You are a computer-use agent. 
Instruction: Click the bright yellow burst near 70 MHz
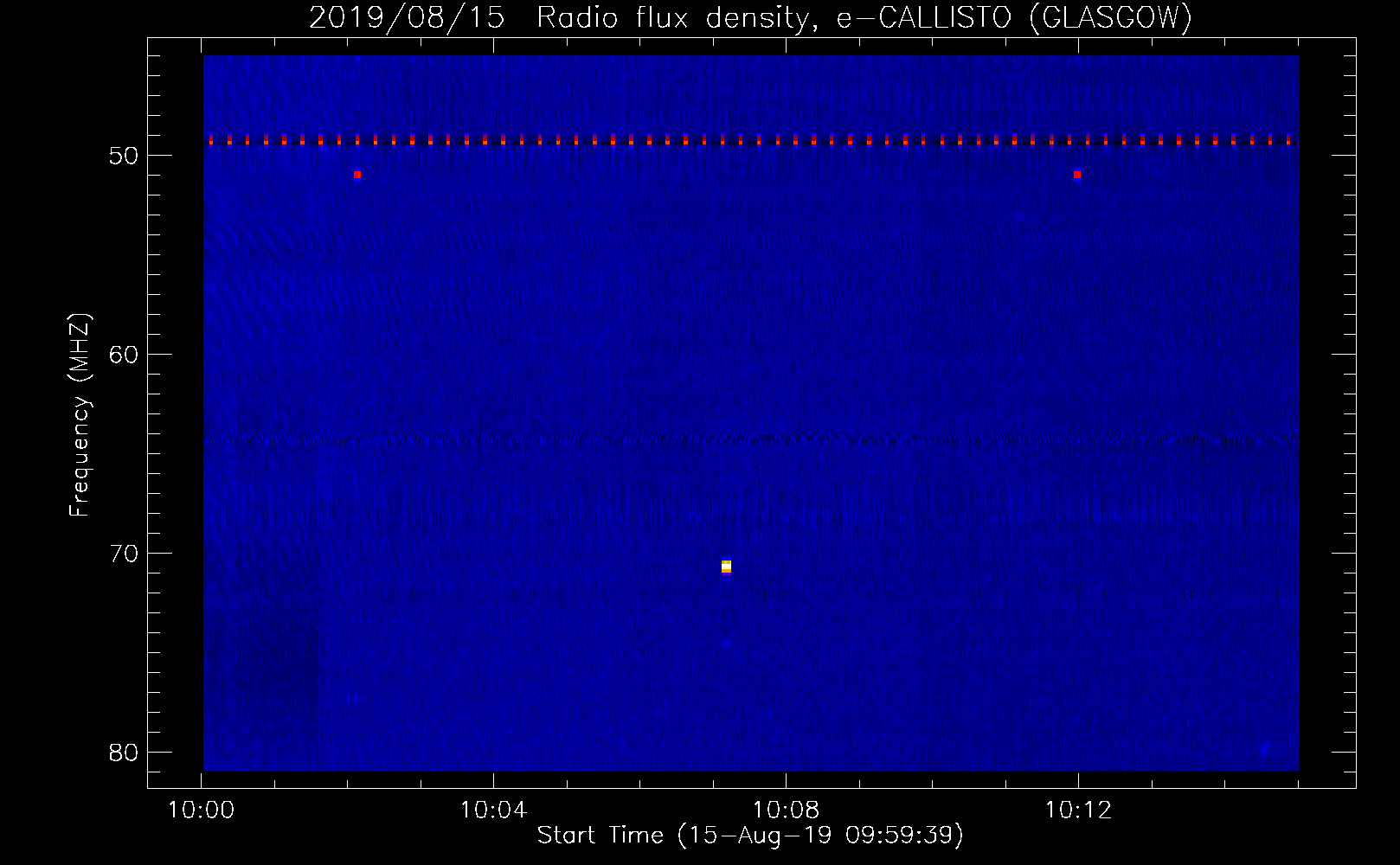click(727, 567)
